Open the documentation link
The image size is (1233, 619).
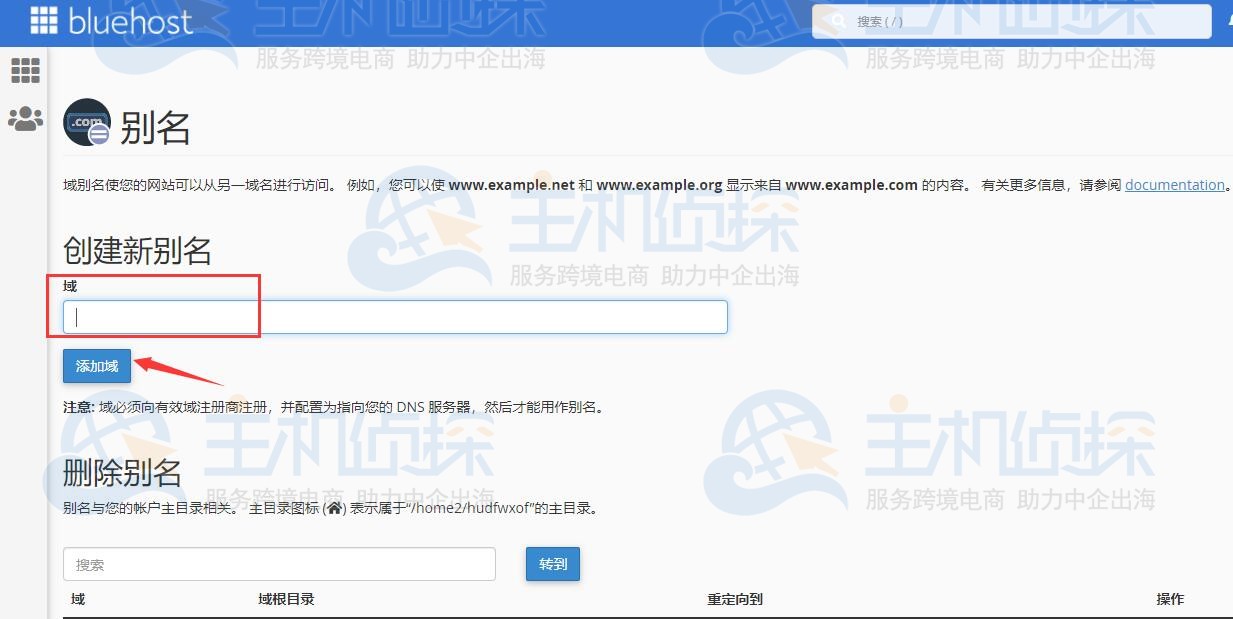point(1174,185)
